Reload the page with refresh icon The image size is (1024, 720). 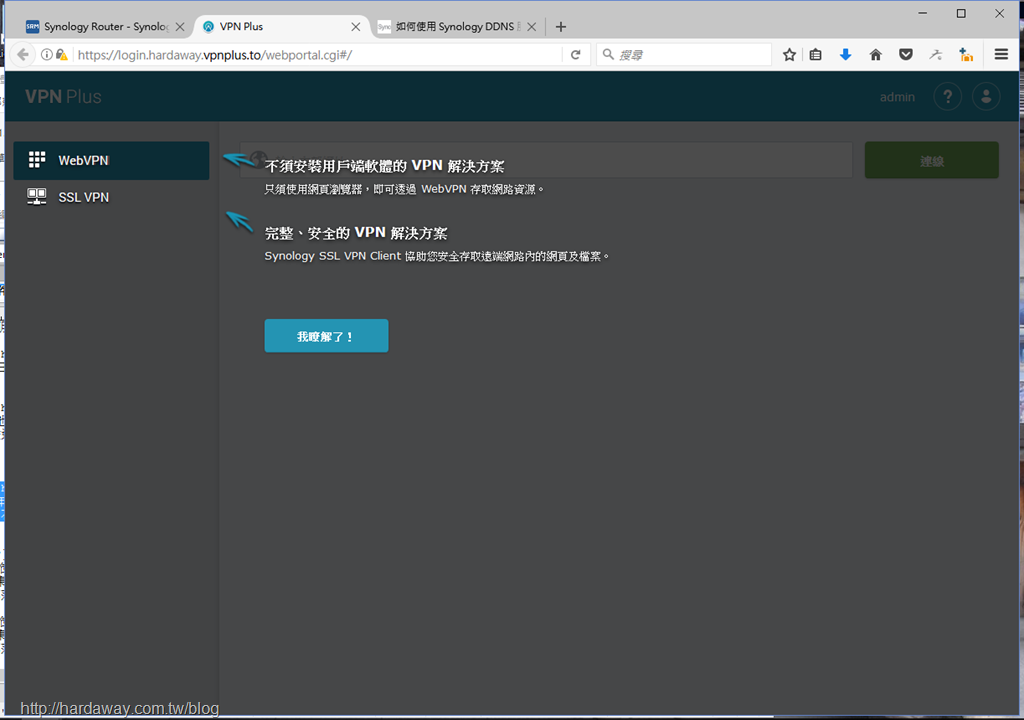575,55
